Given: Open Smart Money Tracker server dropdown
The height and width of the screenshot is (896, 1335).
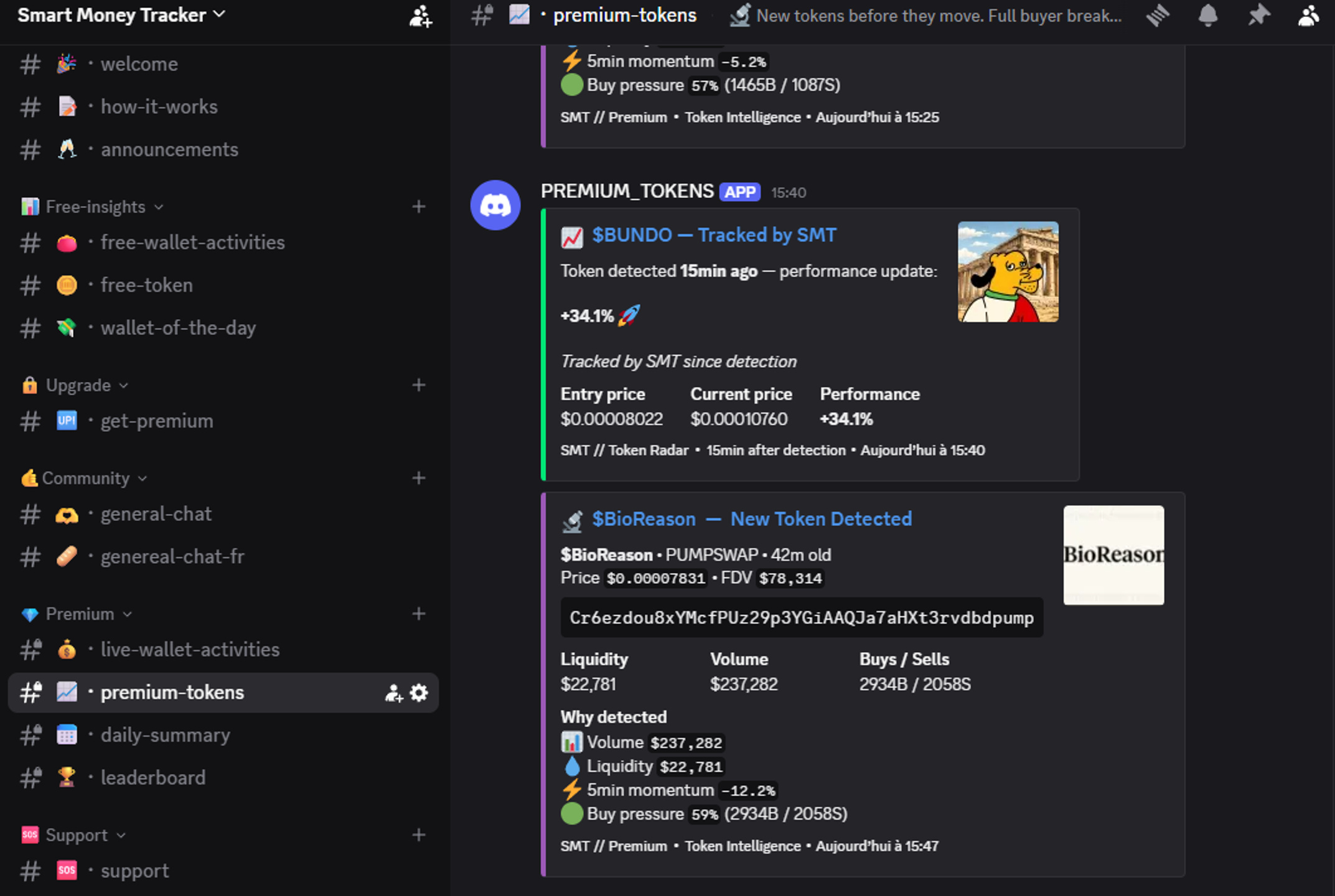Looking at the screenshot, I should pos(121,15).
